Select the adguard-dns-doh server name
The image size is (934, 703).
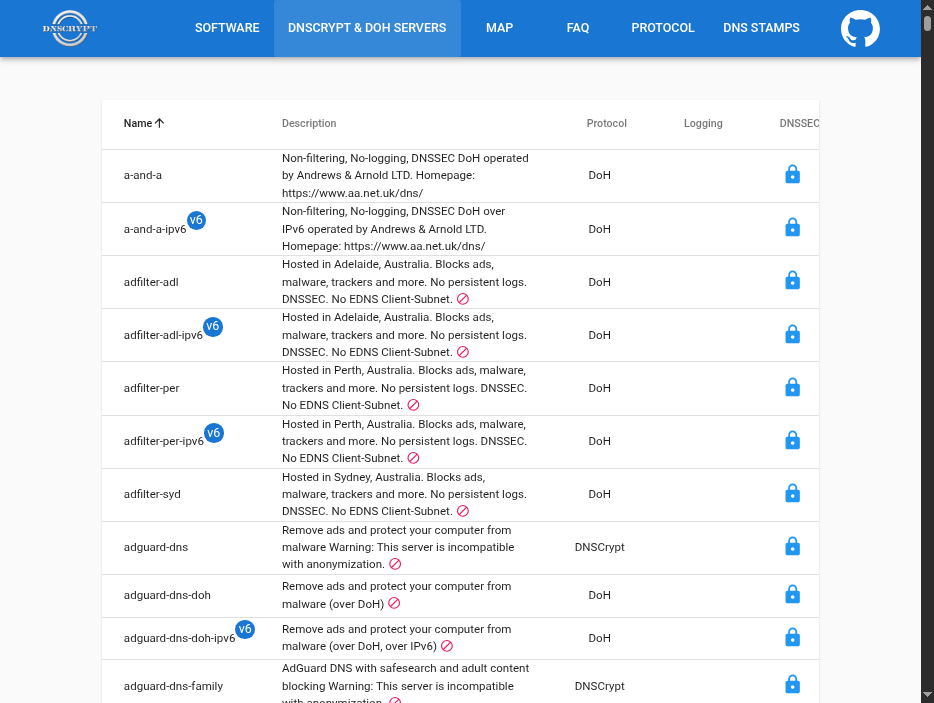click(x=167, y=596)
